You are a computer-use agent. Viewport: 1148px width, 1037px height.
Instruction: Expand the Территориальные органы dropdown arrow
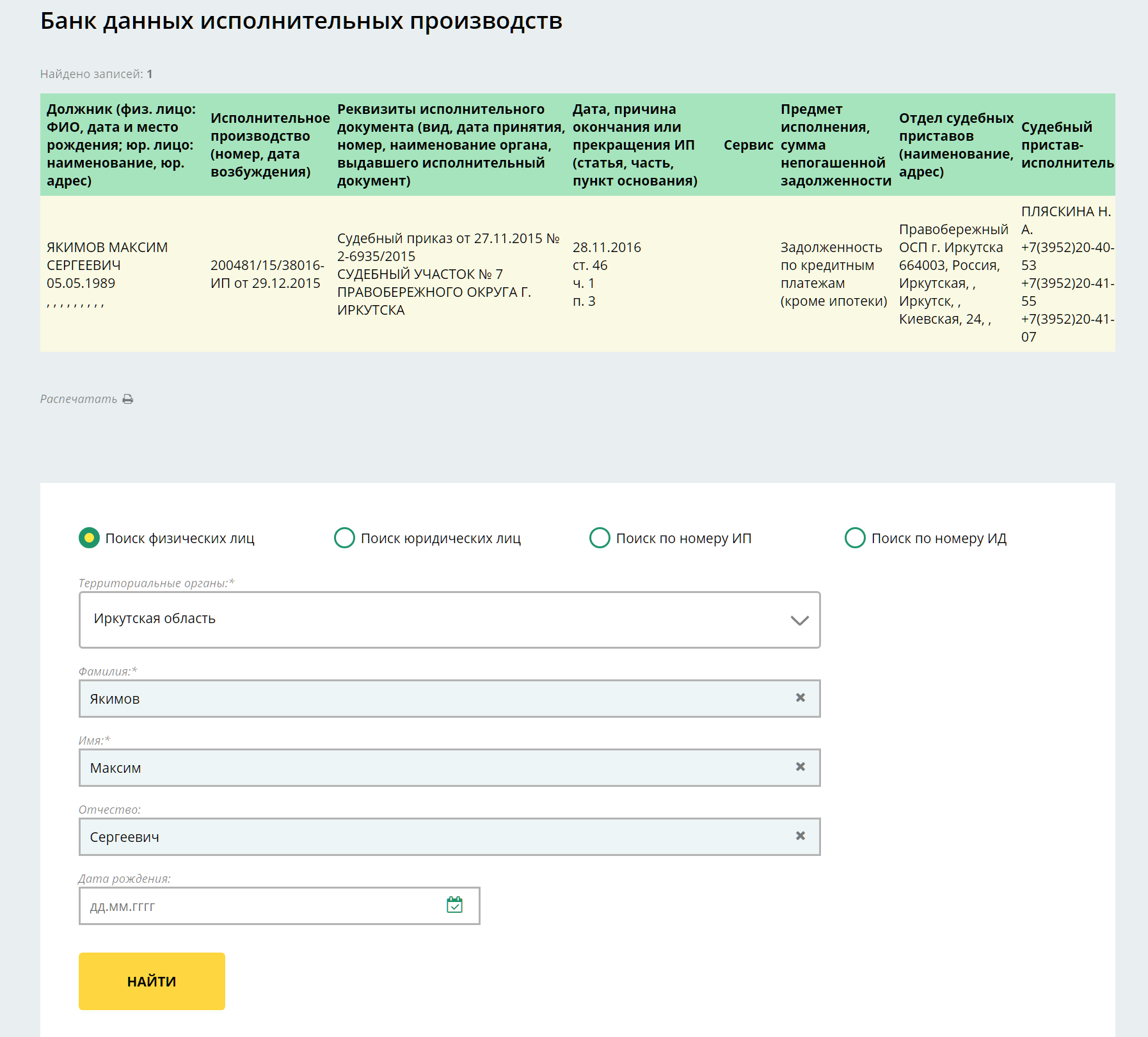pyautogui.click(x=799, y=620)
